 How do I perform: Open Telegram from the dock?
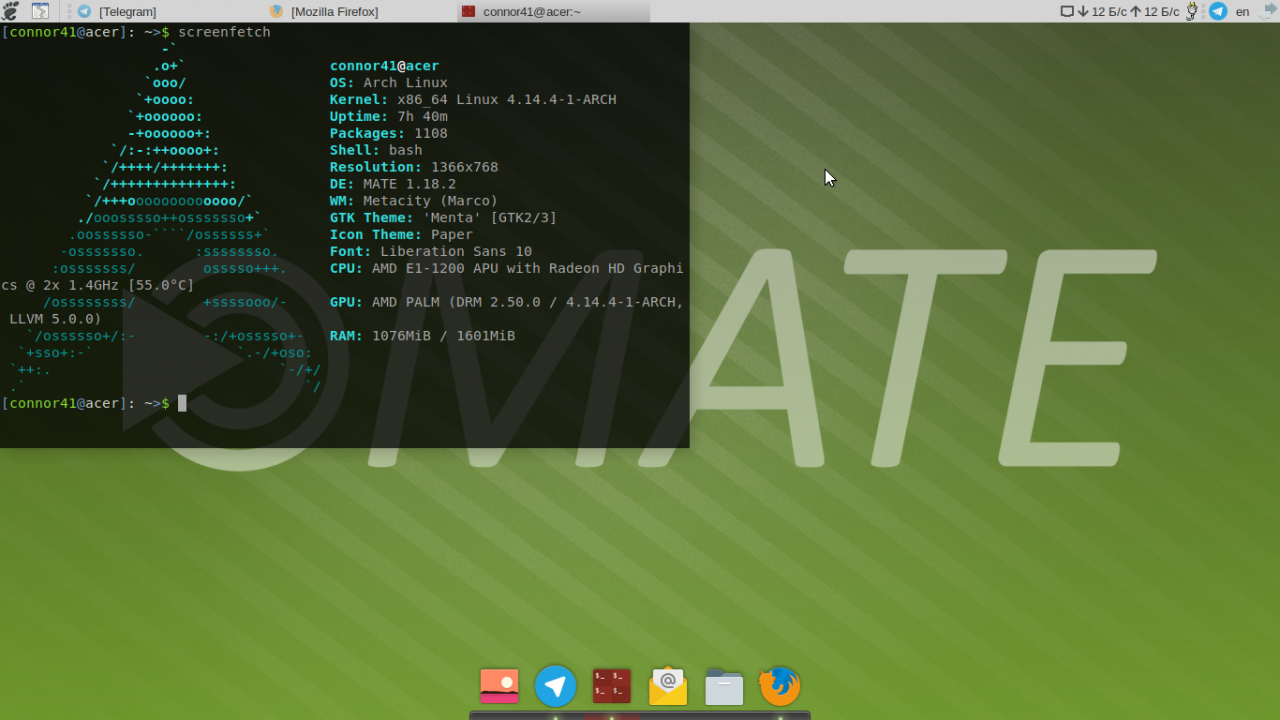pyautogui.click(x=555, y=686)
